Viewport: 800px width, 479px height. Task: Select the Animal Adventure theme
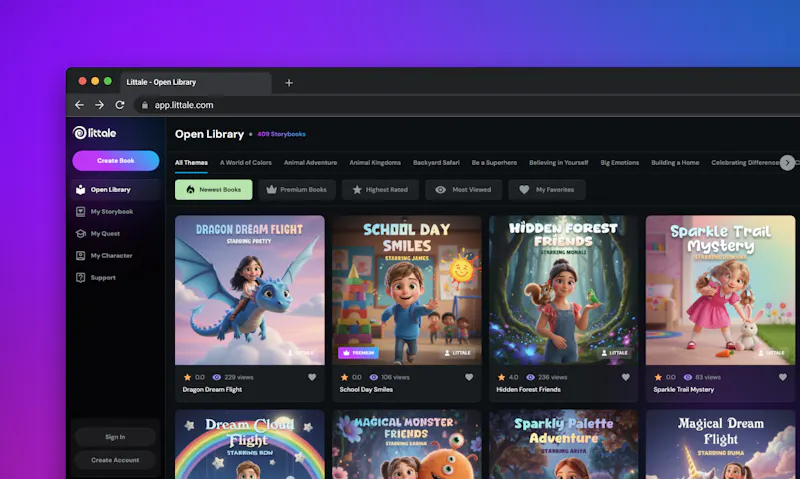click(x=310, y=163)
